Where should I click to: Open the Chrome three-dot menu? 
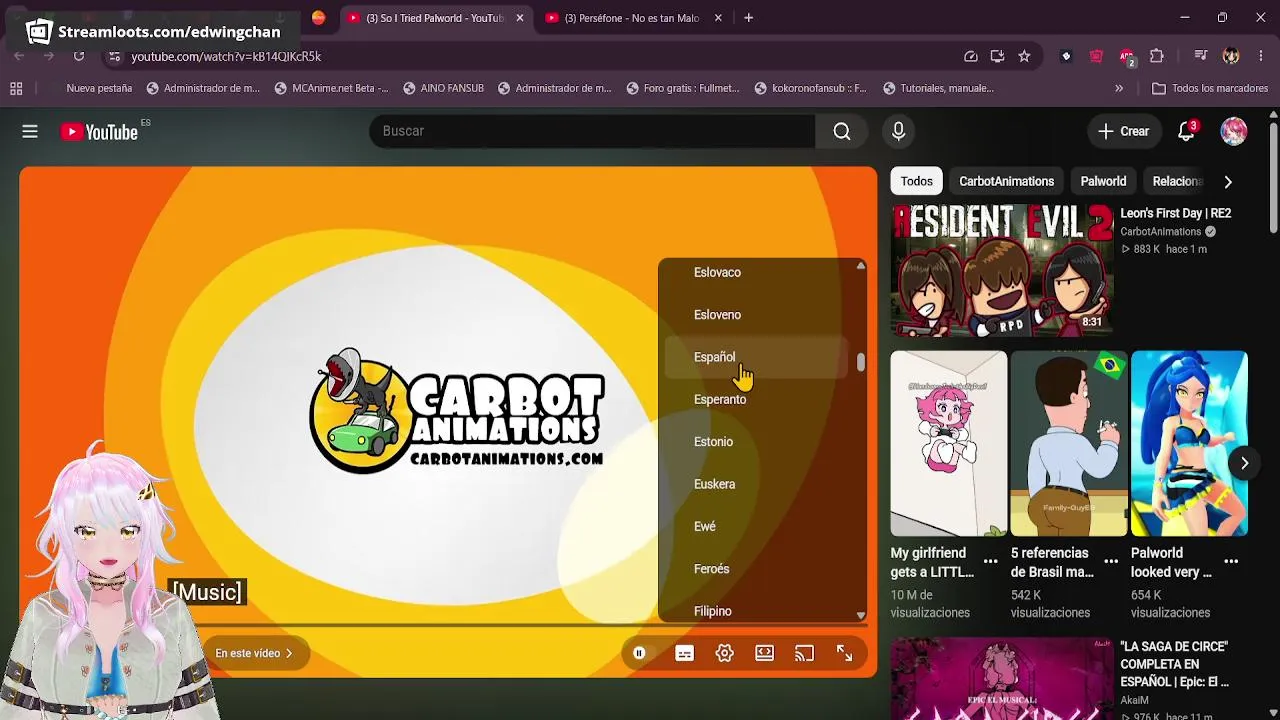coord(1260,56)
